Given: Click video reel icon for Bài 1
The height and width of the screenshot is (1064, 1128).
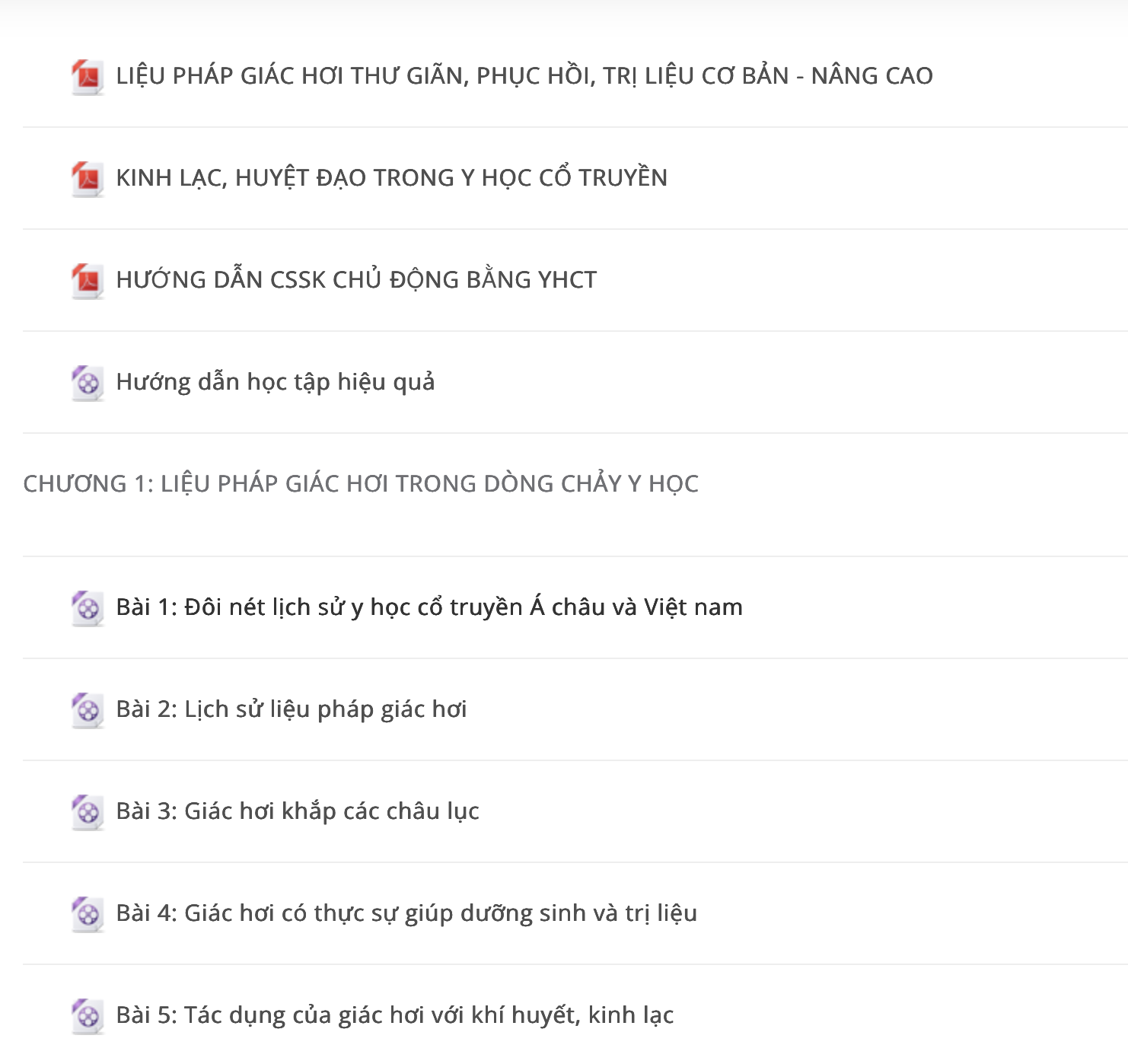Looking at the screenshot, I should pyautogui.click(x=88, y=608).
